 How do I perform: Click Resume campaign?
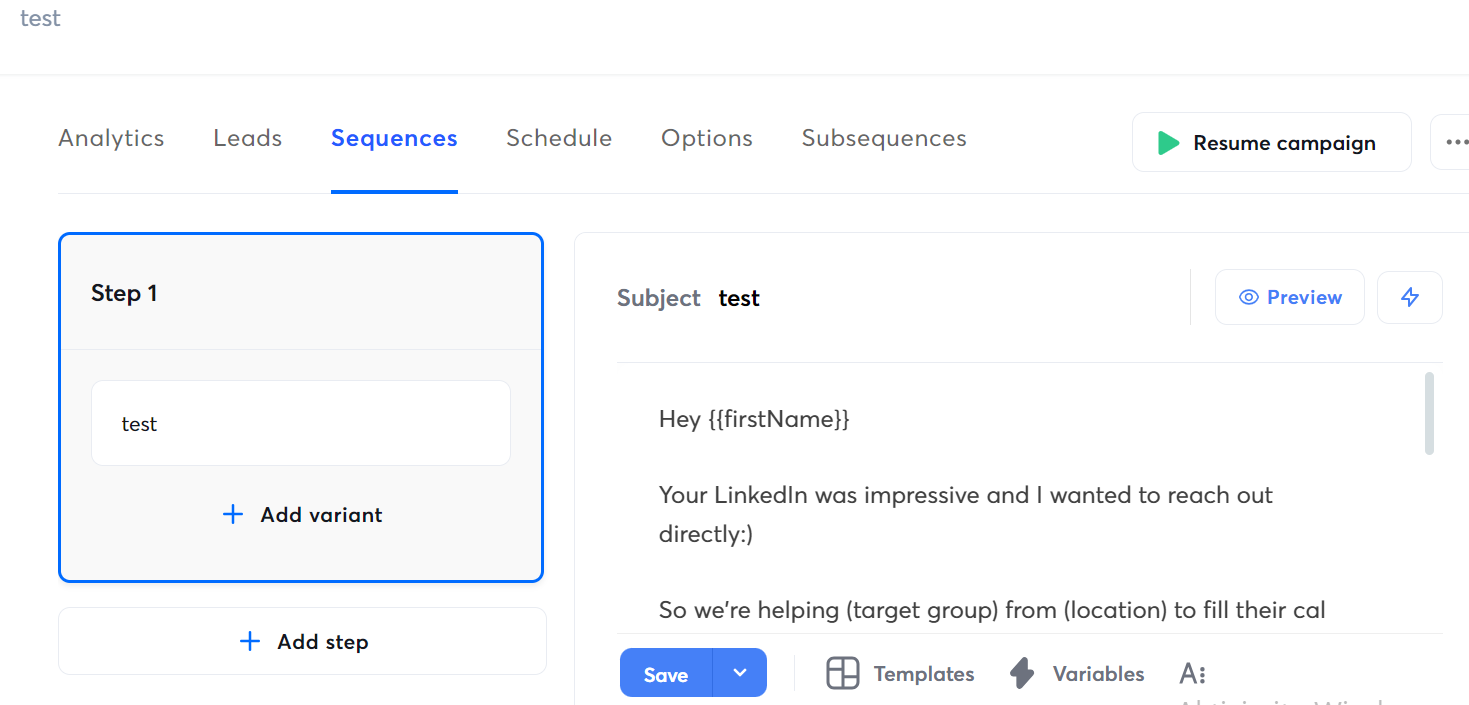coord(1284,142)
